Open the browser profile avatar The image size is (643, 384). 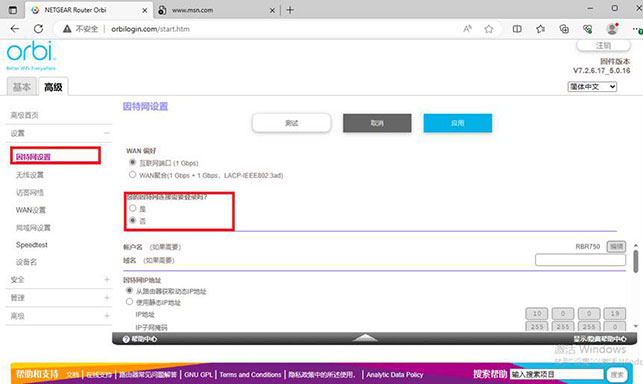pyautogui.click(x=612, y=29)
